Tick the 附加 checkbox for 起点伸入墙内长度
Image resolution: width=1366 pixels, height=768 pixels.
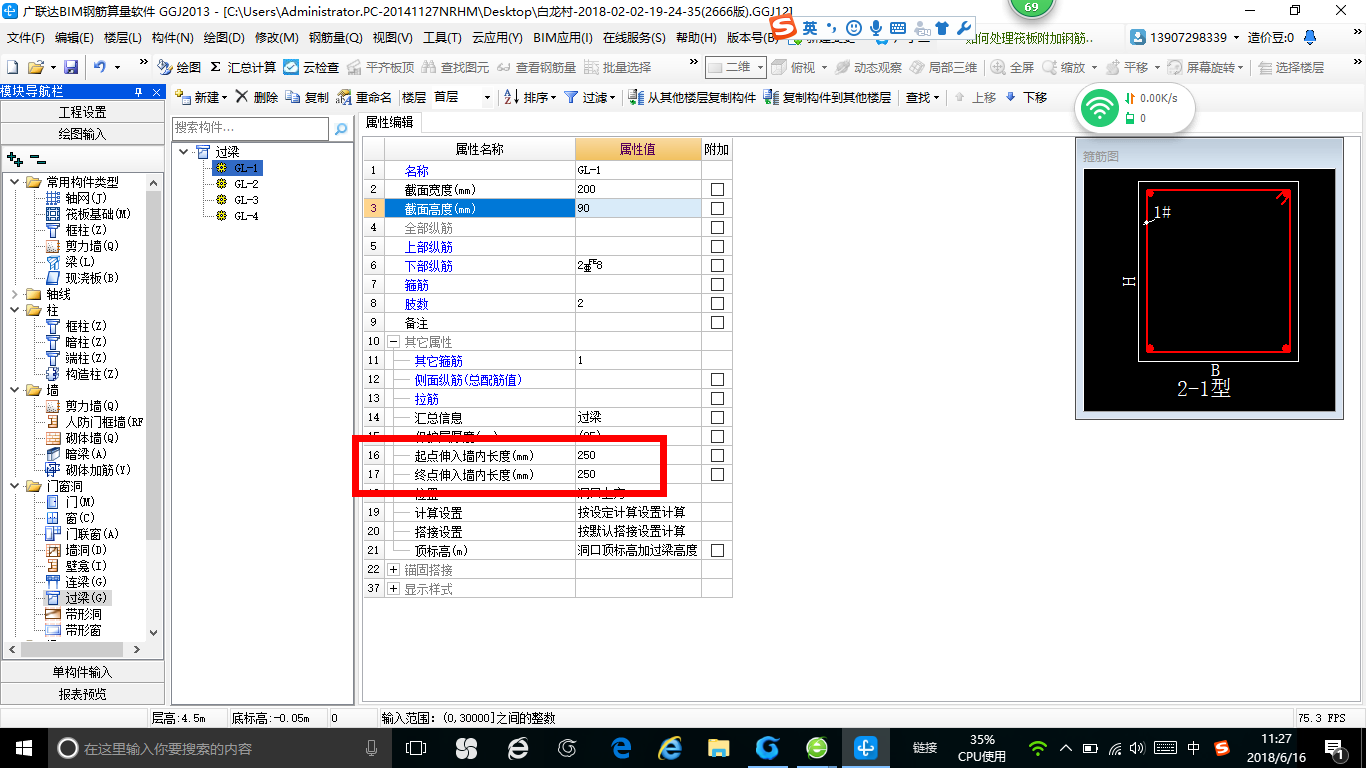click(x=717, y=455)
